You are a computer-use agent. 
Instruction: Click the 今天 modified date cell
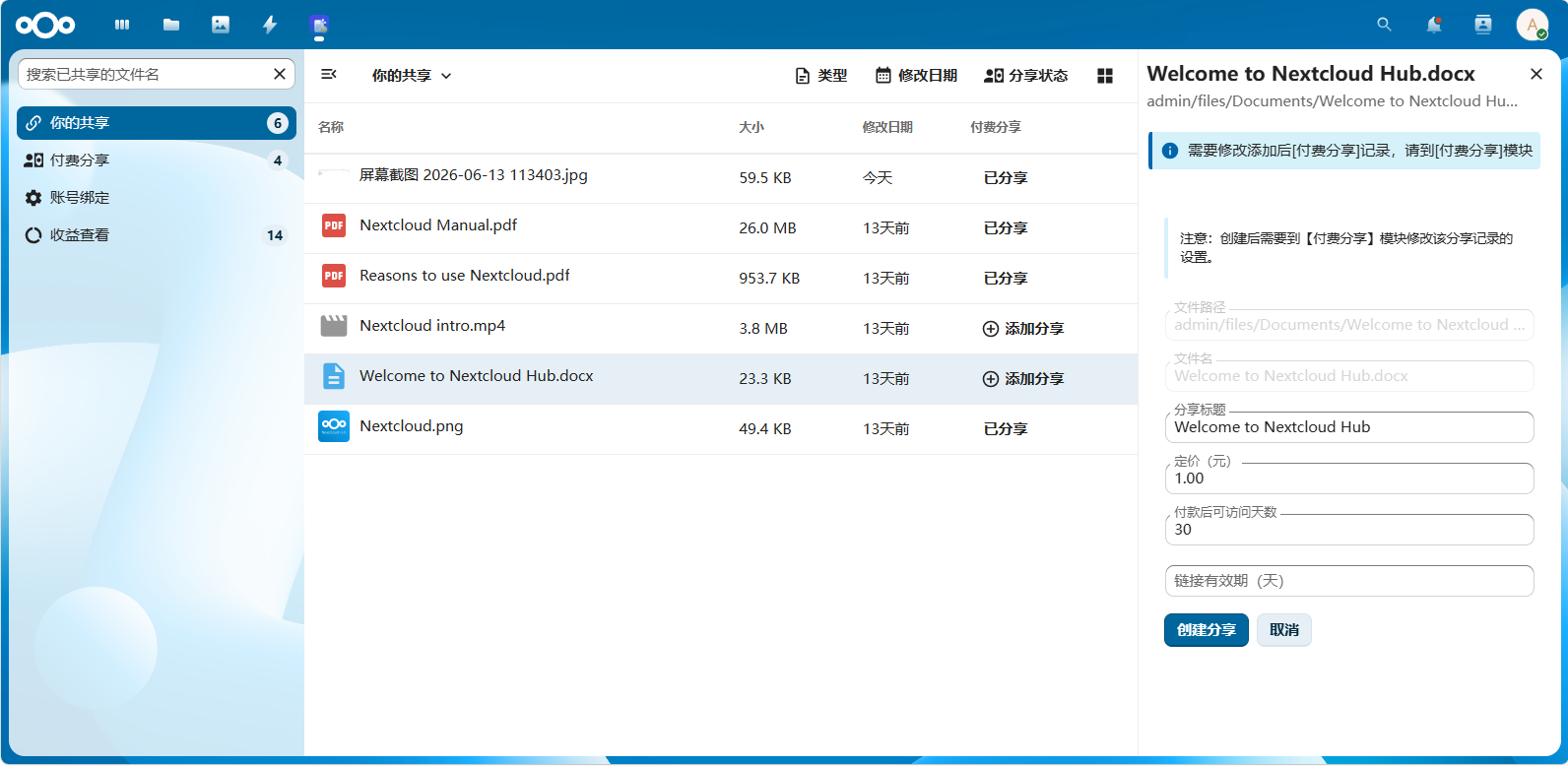click(x=878, y=178)
